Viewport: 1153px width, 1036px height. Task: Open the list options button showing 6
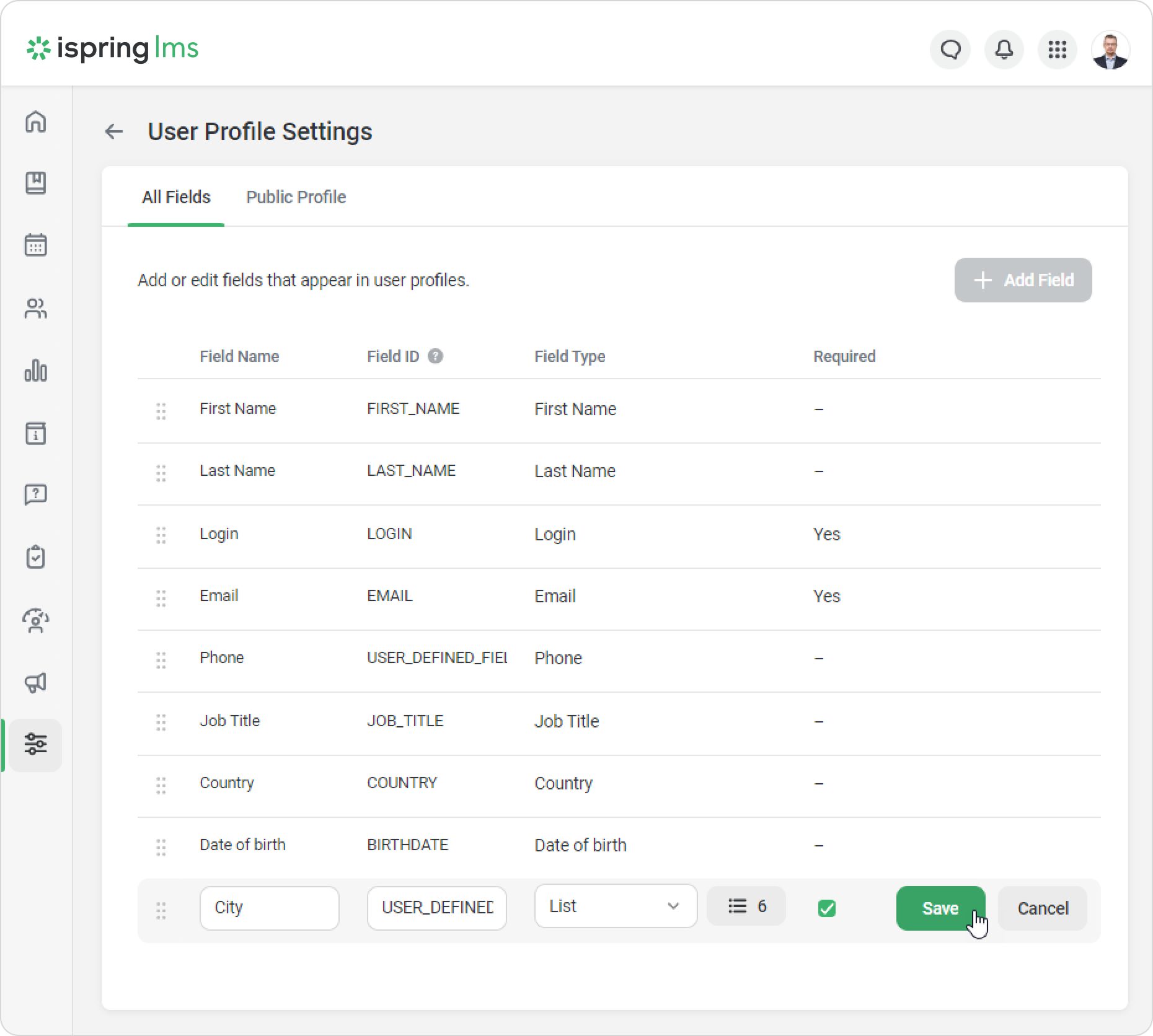click(746, 906)
